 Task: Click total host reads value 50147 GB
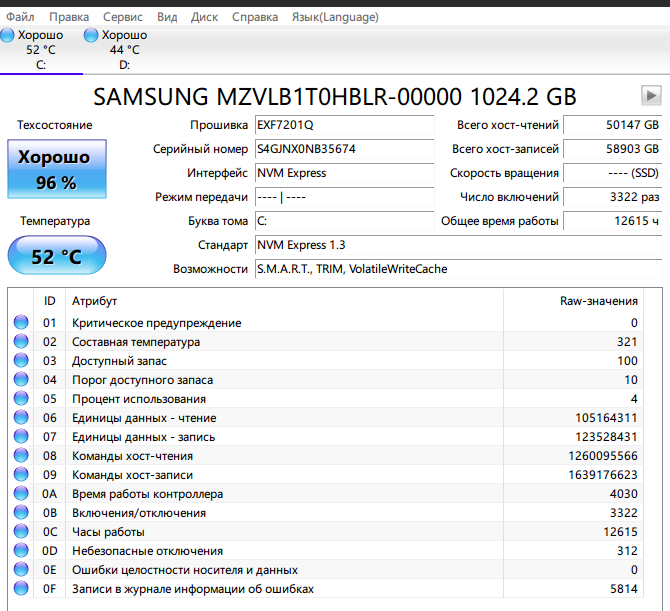point(613,125)
